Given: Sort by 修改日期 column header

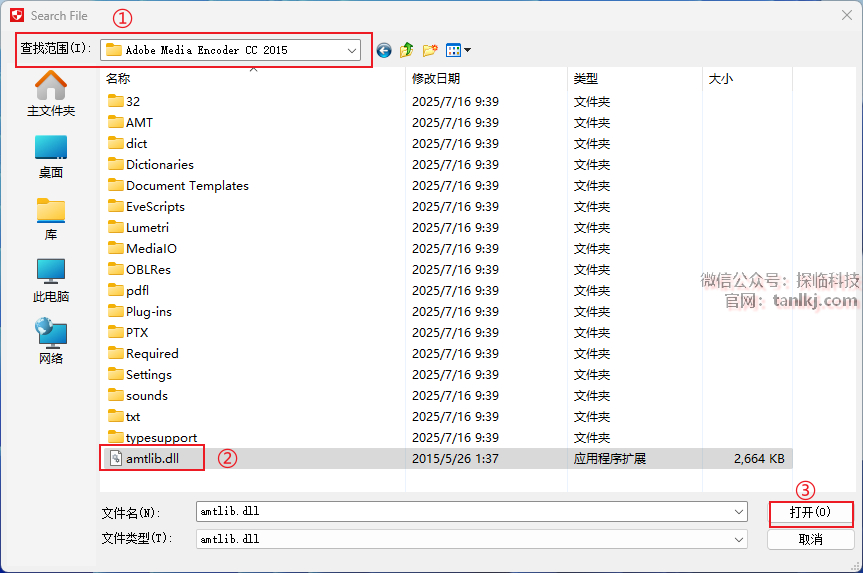Looking at the screenshot, I should coord(486,79).
